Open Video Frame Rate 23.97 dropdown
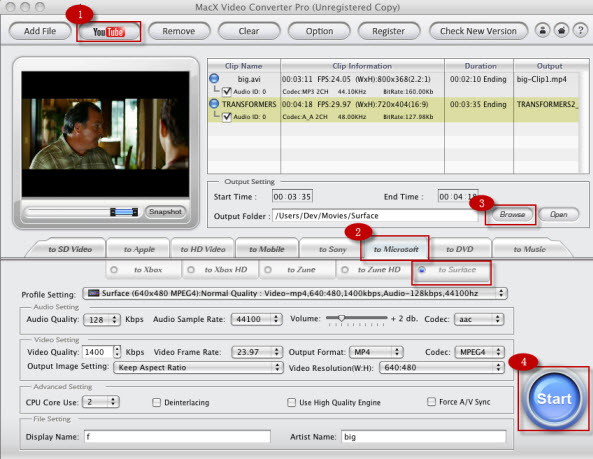Viewport: 593px width, 459px height. pyautogui.click(x=257, y=352)
